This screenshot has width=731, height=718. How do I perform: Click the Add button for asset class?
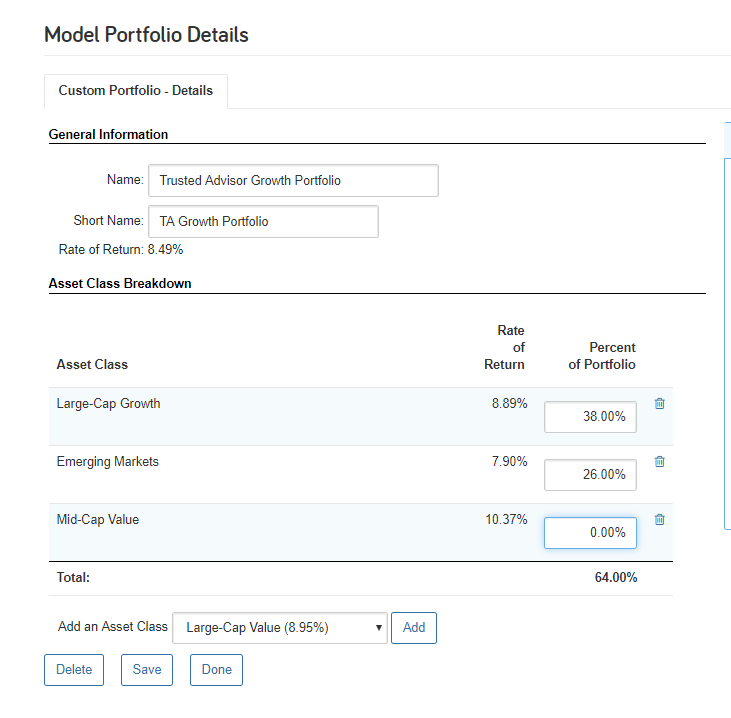pos(414,628)
